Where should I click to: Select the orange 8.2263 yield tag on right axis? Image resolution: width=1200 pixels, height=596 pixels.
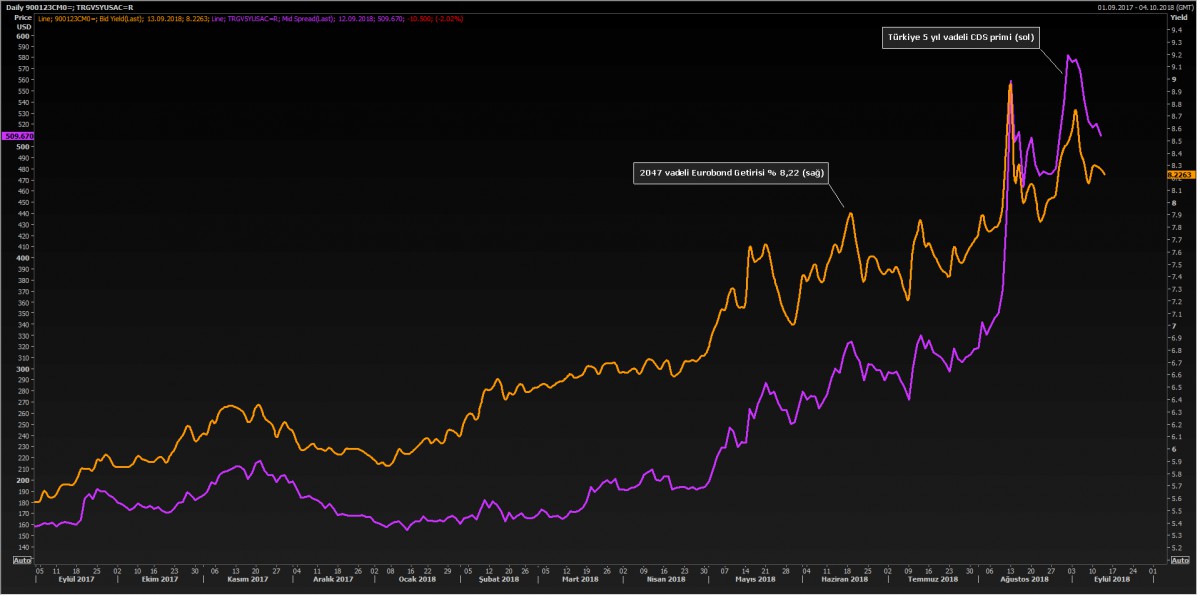point(1181,174)
